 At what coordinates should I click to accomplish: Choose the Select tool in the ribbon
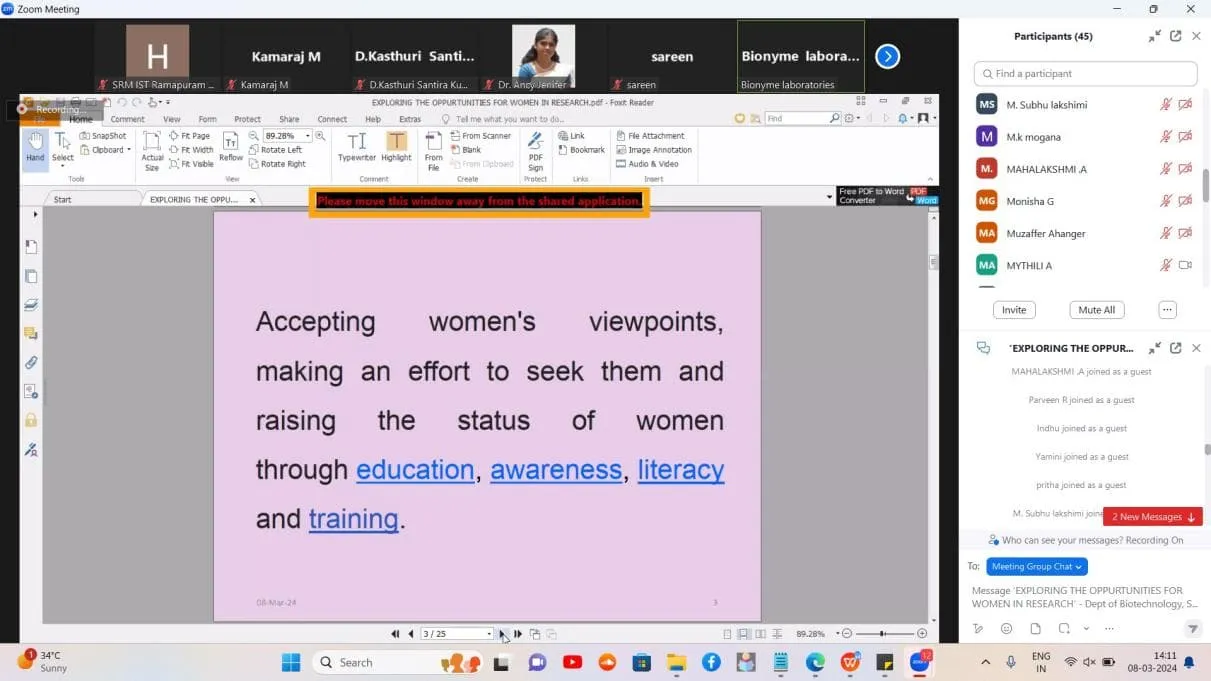62,149
